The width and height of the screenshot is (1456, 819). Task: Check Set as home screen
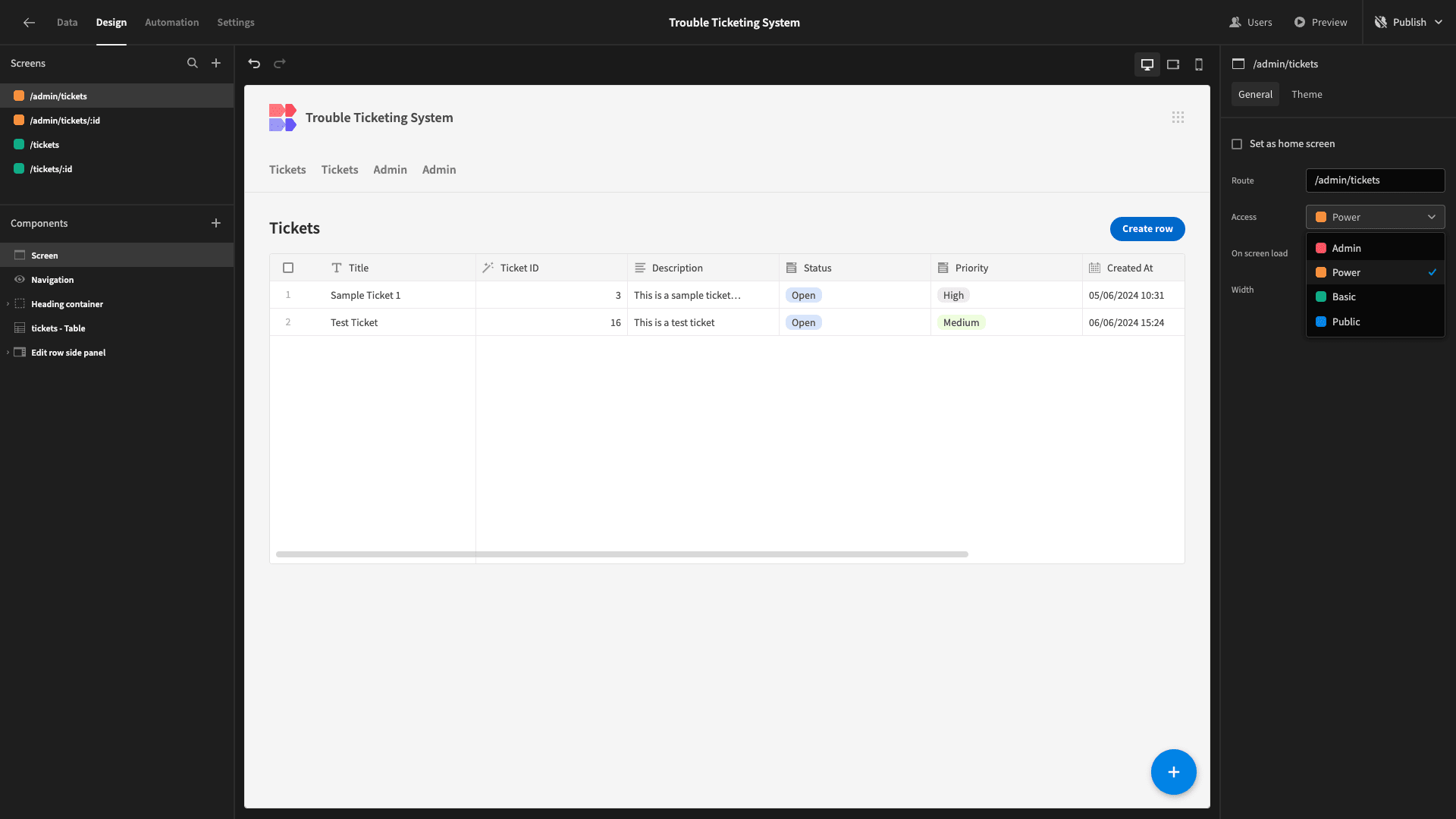[1237, 144]
